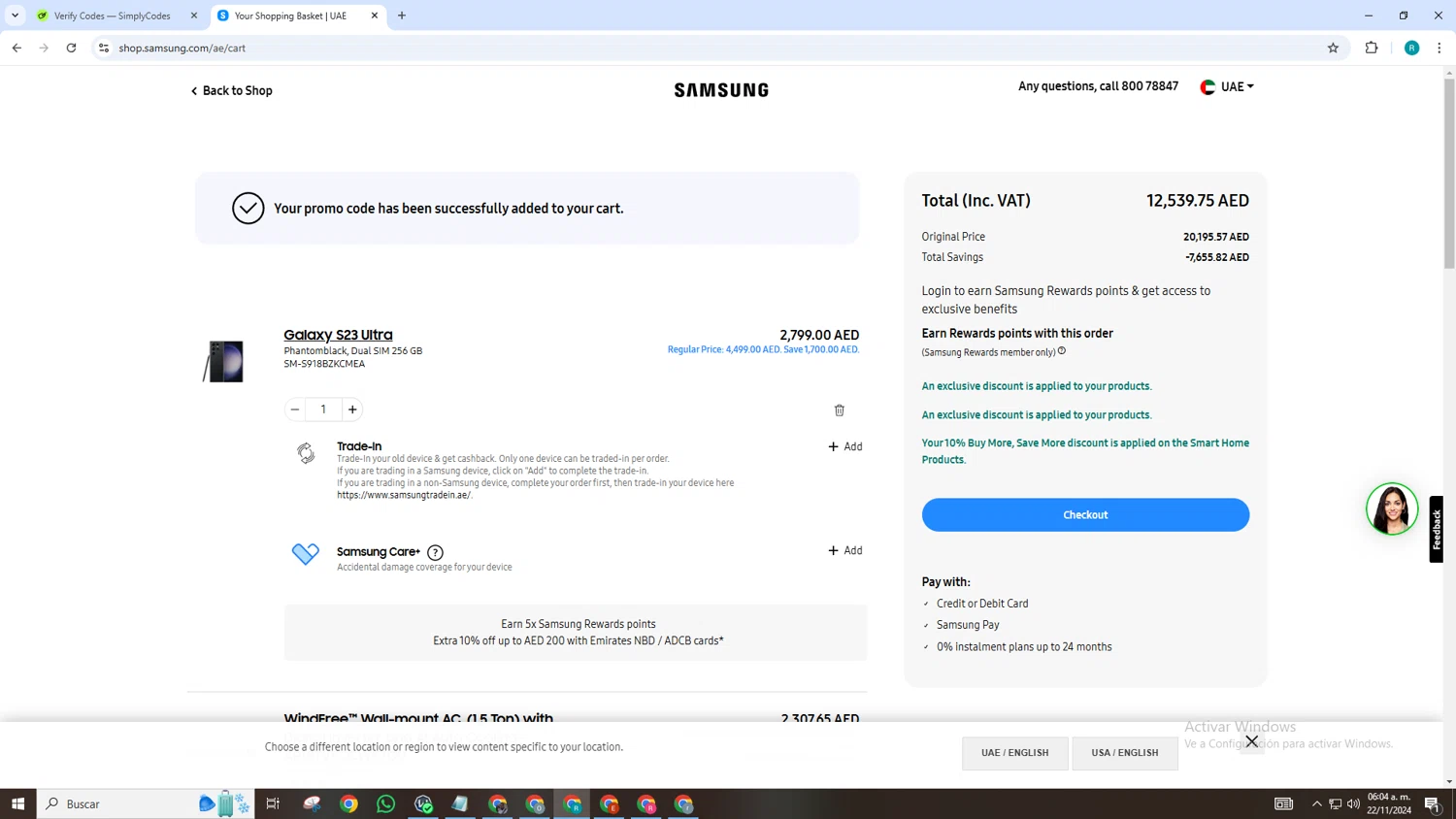
Task: Show hidden system tray icons
Action: point(1316,803)
